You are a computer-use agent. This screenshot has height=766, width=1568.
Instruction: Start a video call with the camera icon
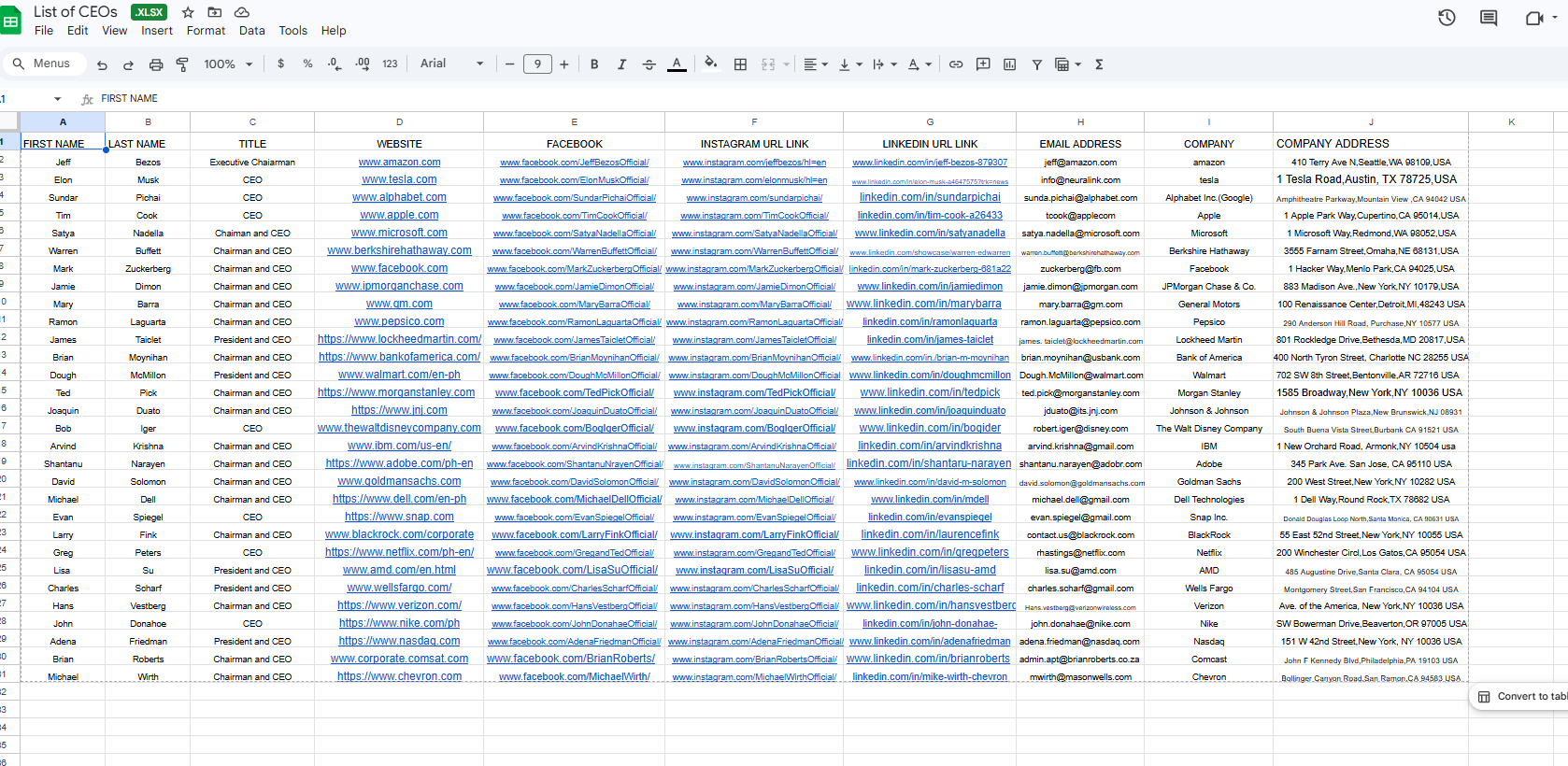(x=1533, y=18)
